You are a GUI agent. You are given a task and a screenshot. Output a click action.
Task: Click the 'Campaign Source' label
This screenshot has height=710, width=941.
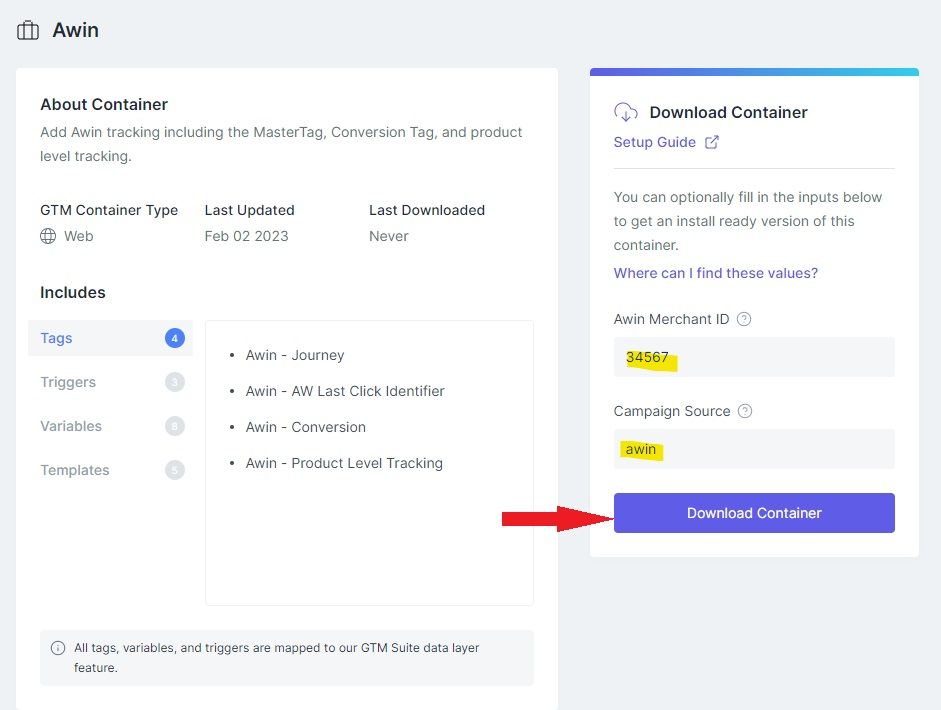tap(672, 411)
